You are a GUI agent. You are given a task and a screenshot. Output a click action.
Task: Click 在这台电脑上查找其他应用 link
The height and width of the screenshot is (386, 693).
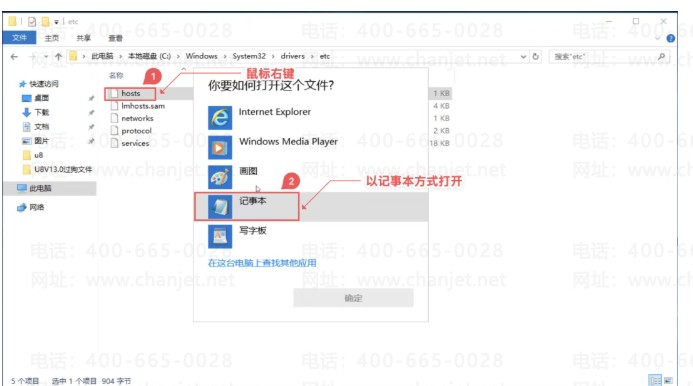pyautogui.click(x=262, y=263)
